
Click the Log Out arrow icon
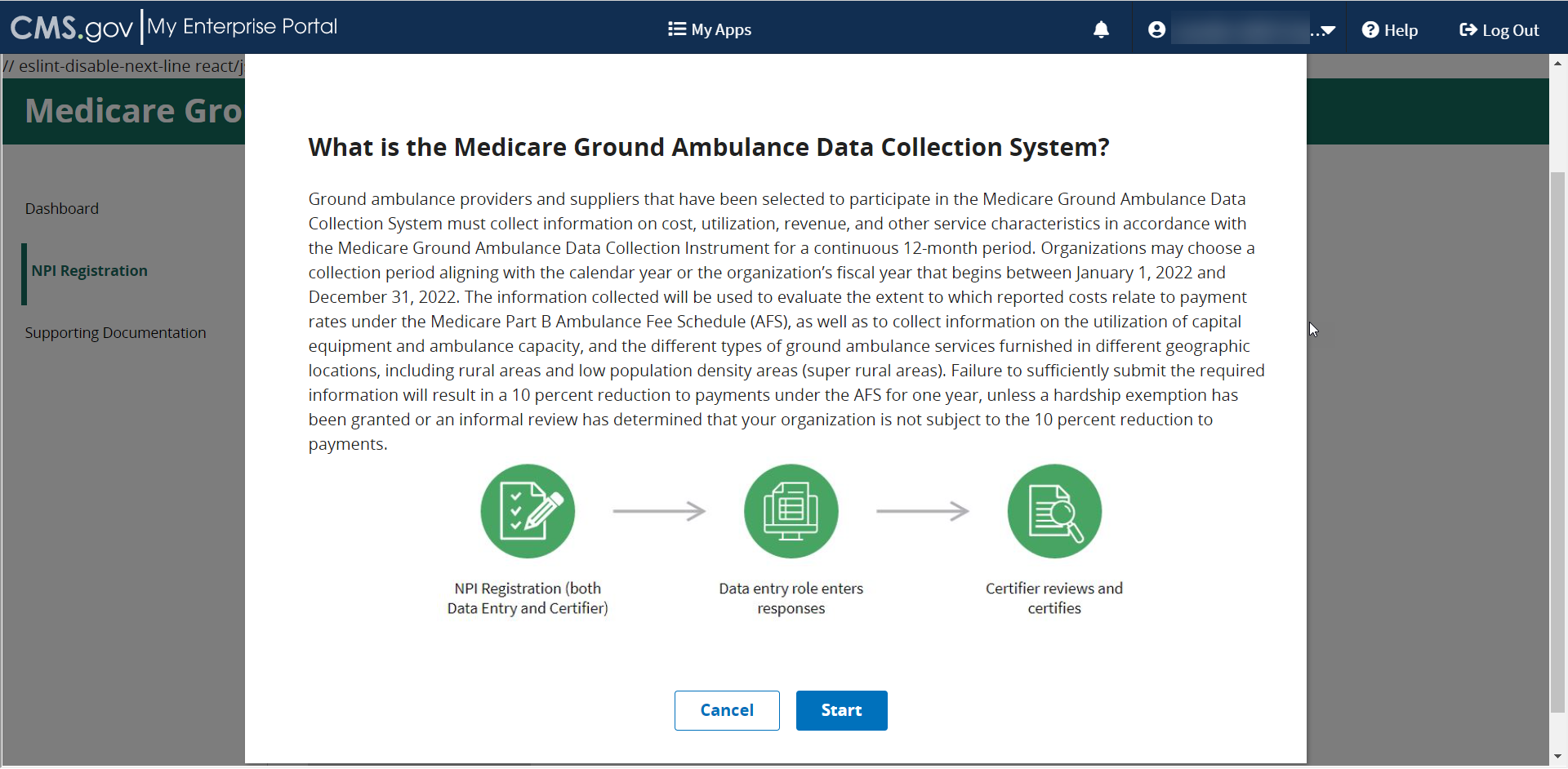(1468, 30)
